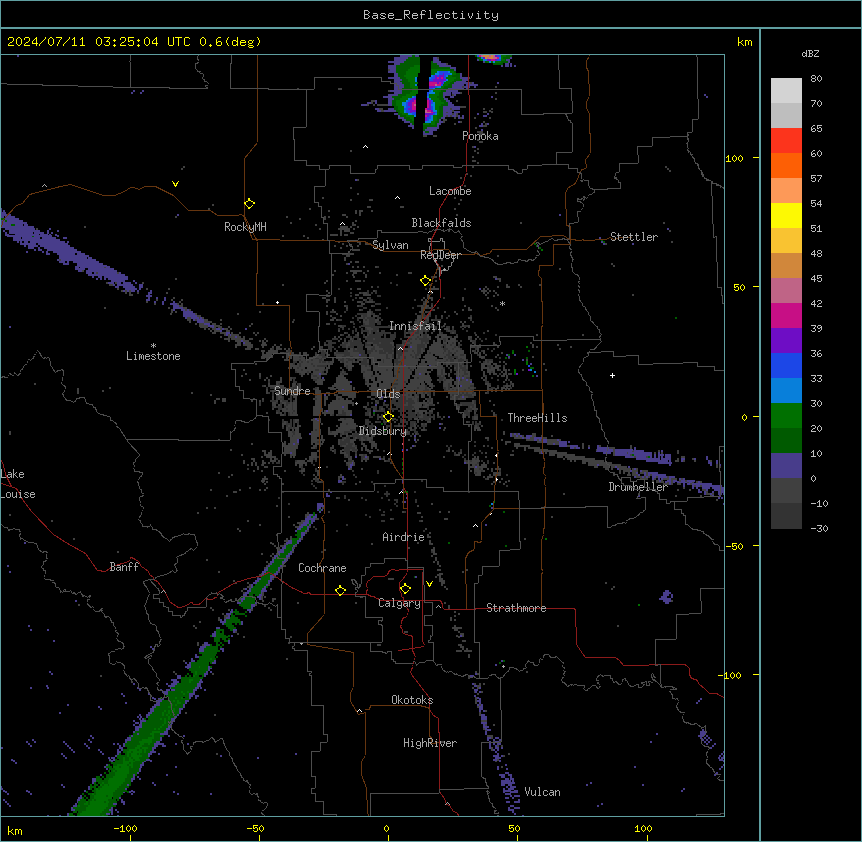Click the Lake Louise label
862x842 pixels.
pyautogui.click(x=18, y=484)
